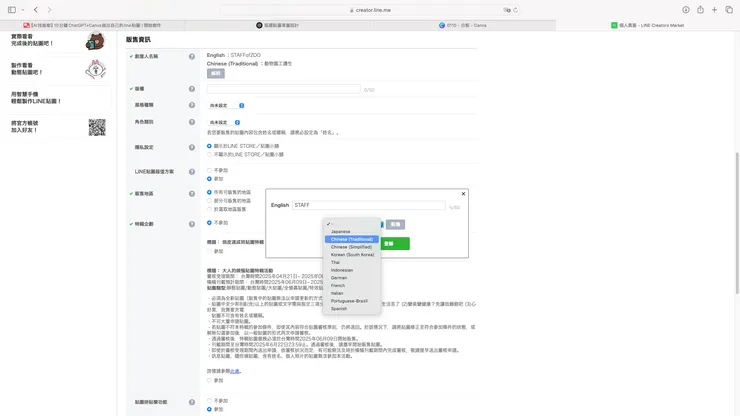The width and height of the screenshot is (740, 416).
Task: Click the QR code image in sidebar
Action: [x=97, y=127]
